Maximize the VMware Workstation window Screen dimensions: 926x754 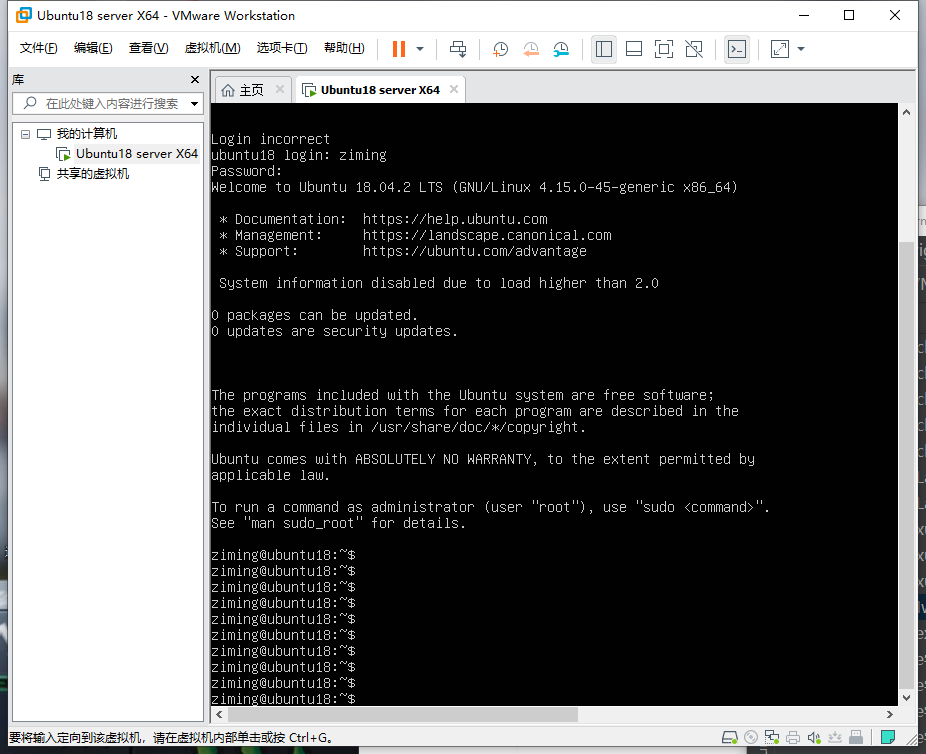click(x=849, y=15)
